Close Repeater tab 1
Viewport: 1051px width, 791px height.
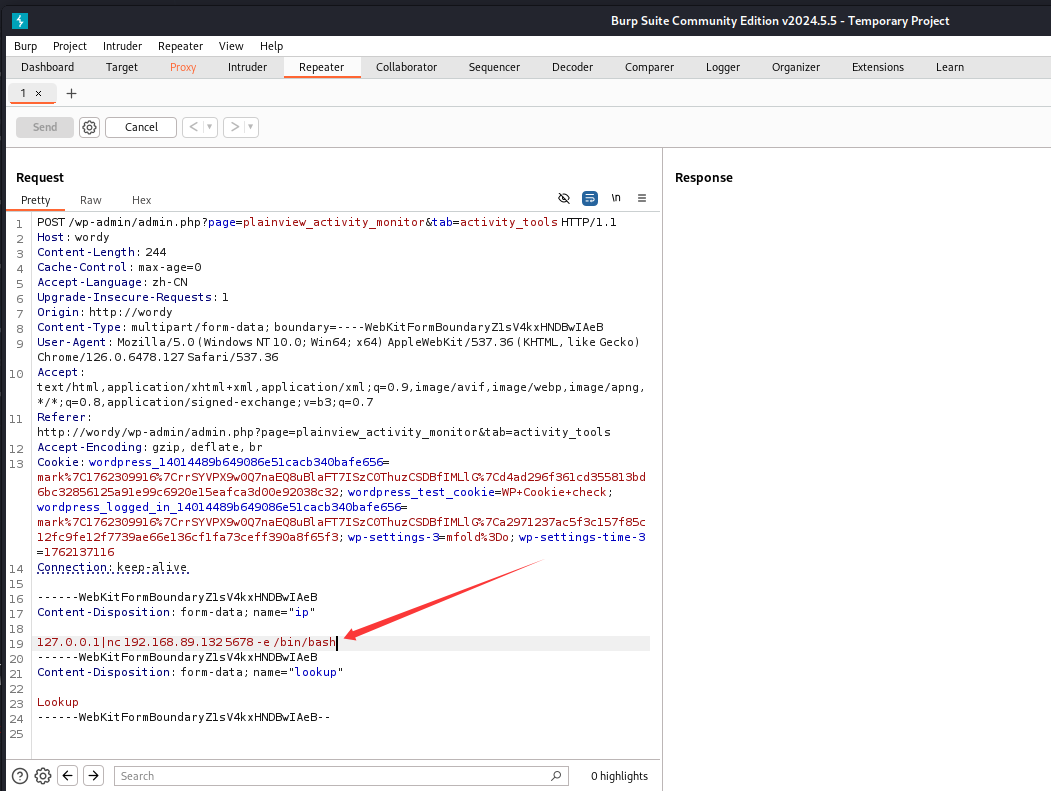pyautogui.click(x=38, y=93)
